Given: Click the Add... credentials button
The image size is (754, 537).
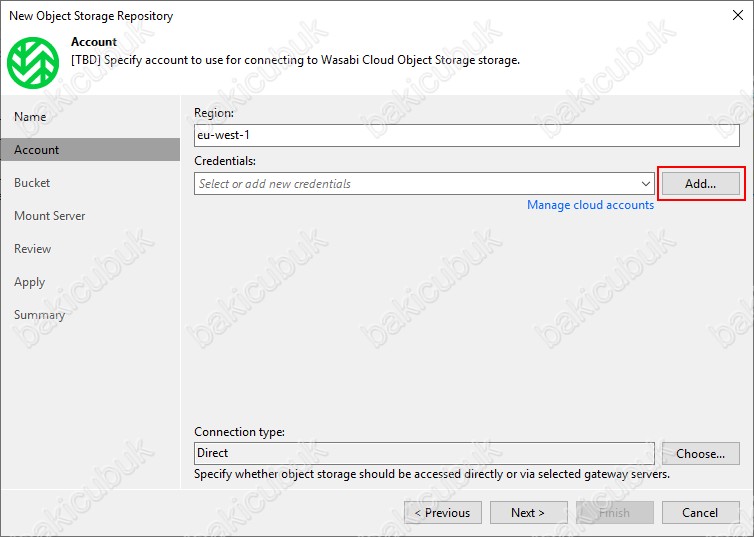Looking at the screenshot, I should point(701,184).
